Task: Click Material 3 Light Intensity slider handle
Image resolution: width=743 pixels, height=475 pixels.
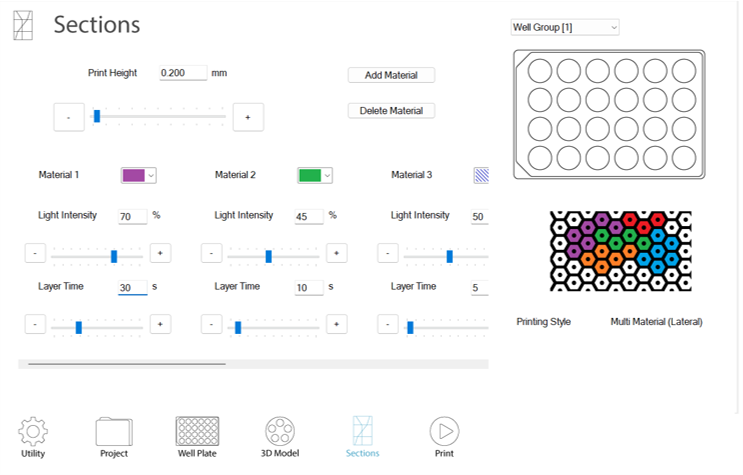Action: point(450,256)
